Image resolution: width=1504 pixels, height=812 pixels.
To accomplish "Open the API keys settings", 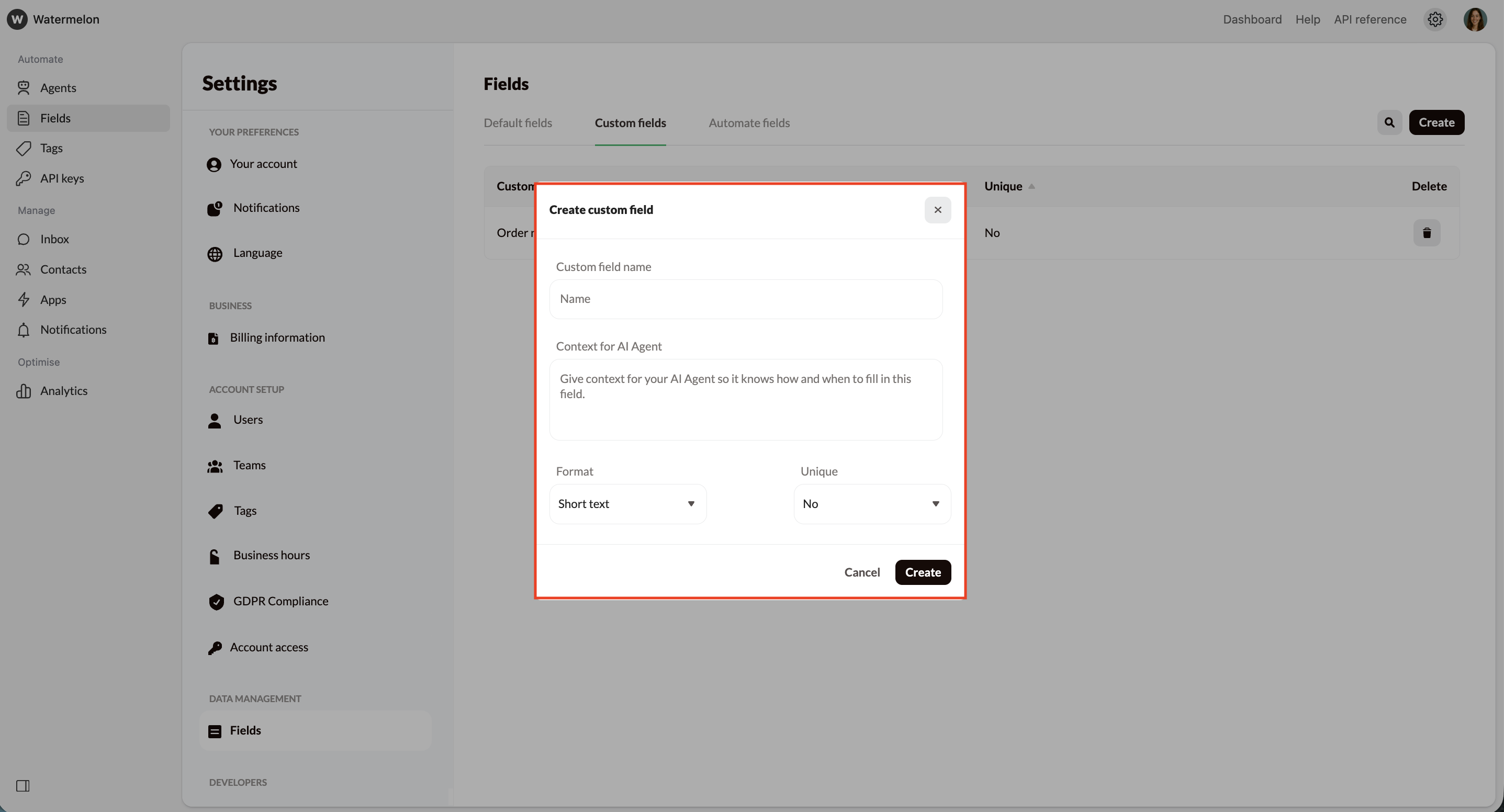I will coord(62,178).
